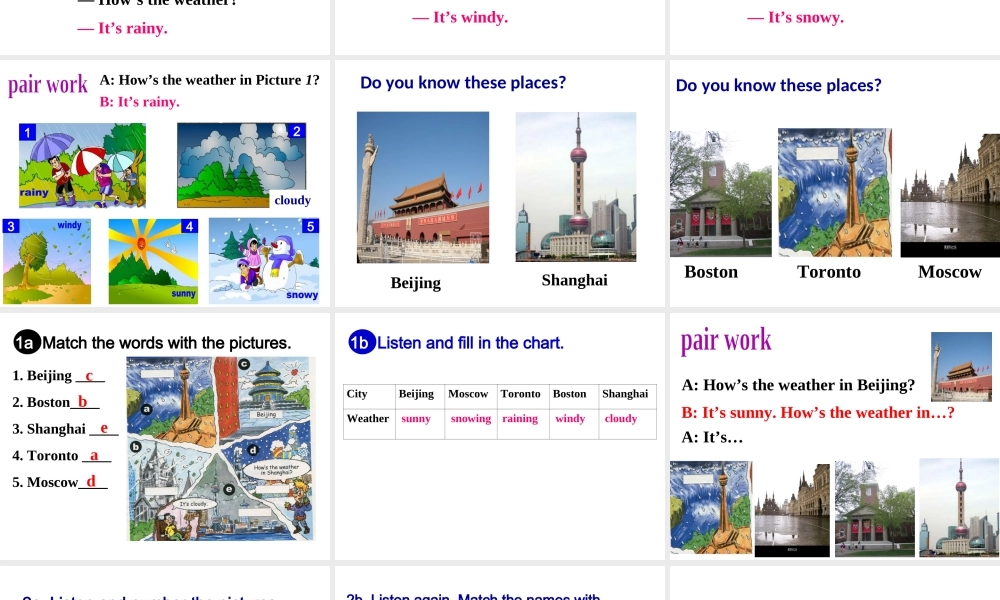This screenshot has height=600, width=1000.
Task: Click the purple 'pair work' title above Beijing dialogue
Action: click(x=726, y=340)
